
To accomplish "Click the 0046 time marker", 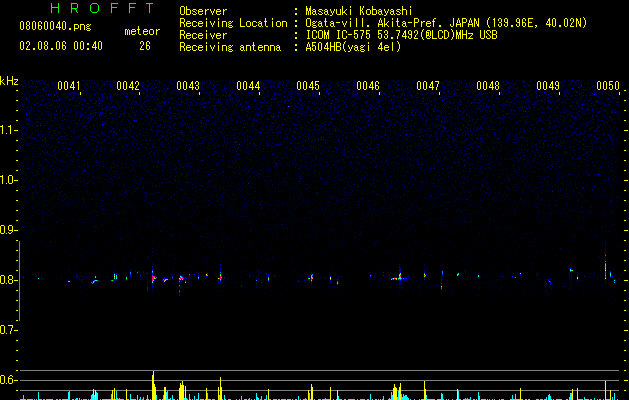I will 368,86.
